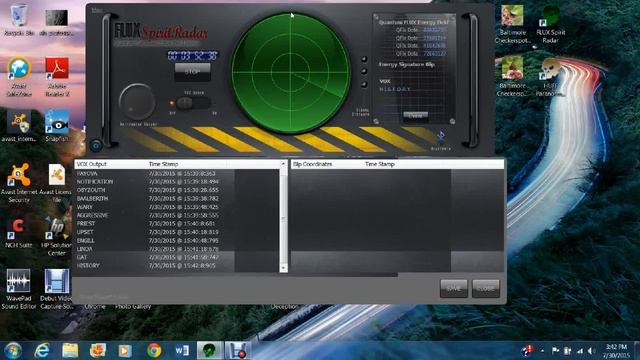Open FLUX Spirit Radar desktop shortcut
Viewport: 640px width, 360px height.
[550, 24]
